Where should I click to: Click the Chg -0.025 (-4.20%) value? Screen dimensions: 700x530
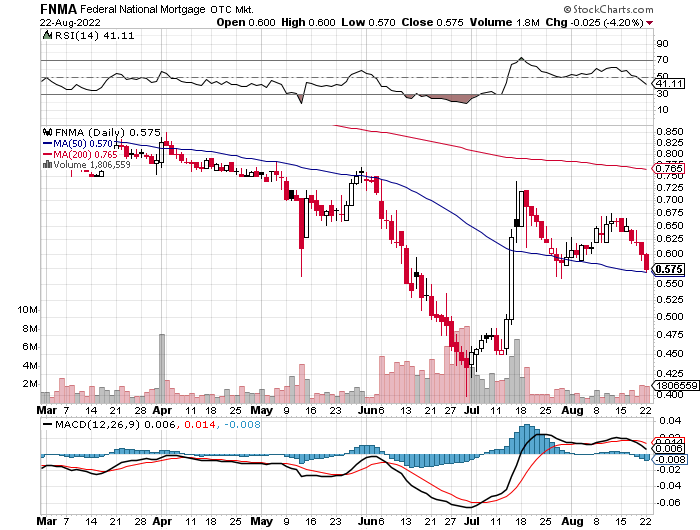pyautogui.click(x=594, y=22)
